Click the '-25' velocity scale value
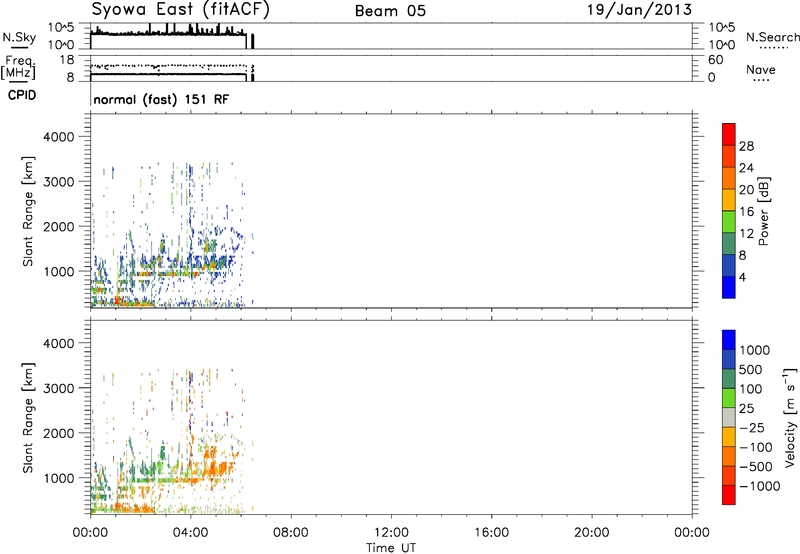 752,427
